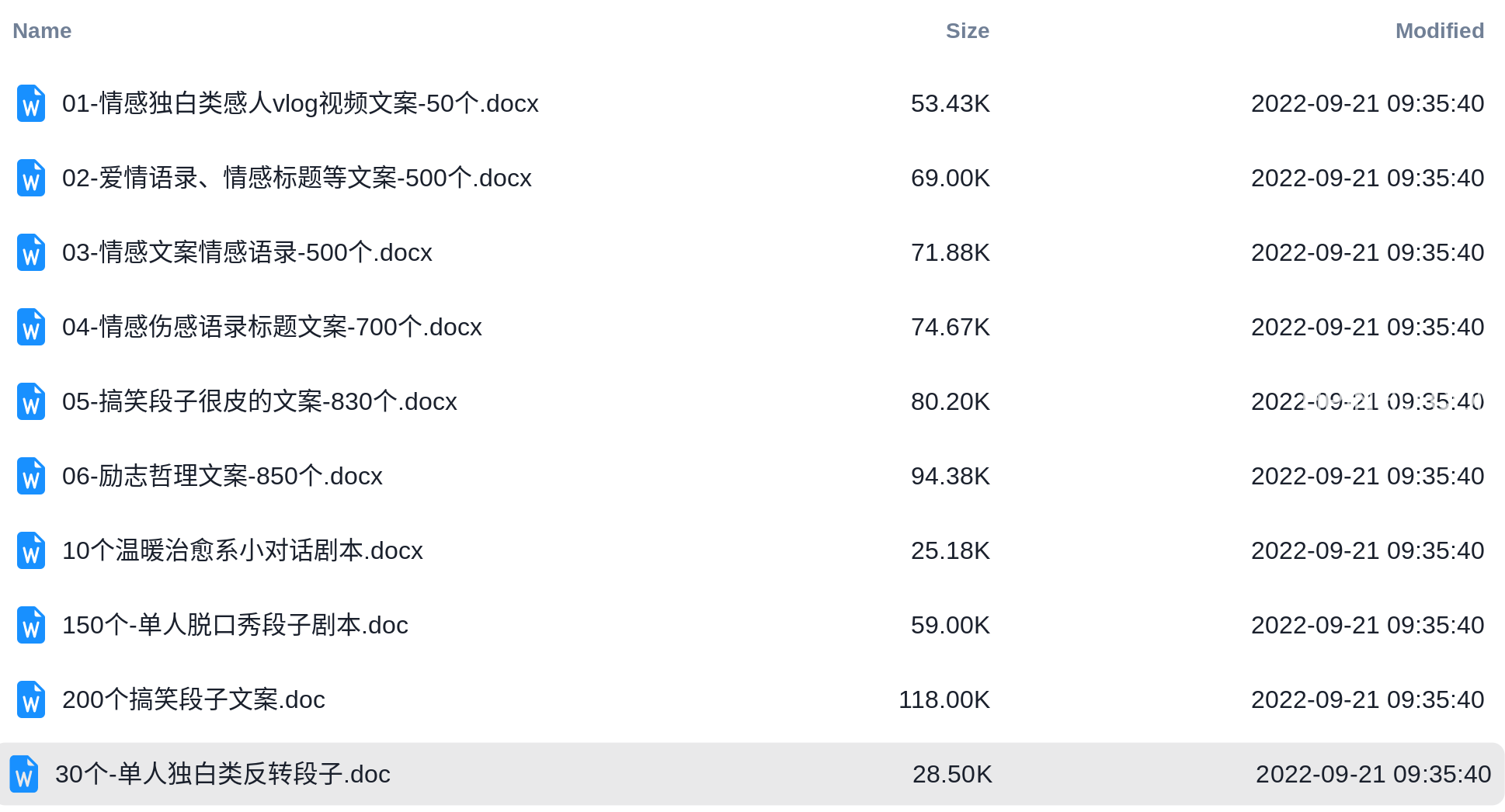Select 10个温暖治愈系小对话剧本.docx file name
This screenshot has height=812, width=1505.
[242, 550]
